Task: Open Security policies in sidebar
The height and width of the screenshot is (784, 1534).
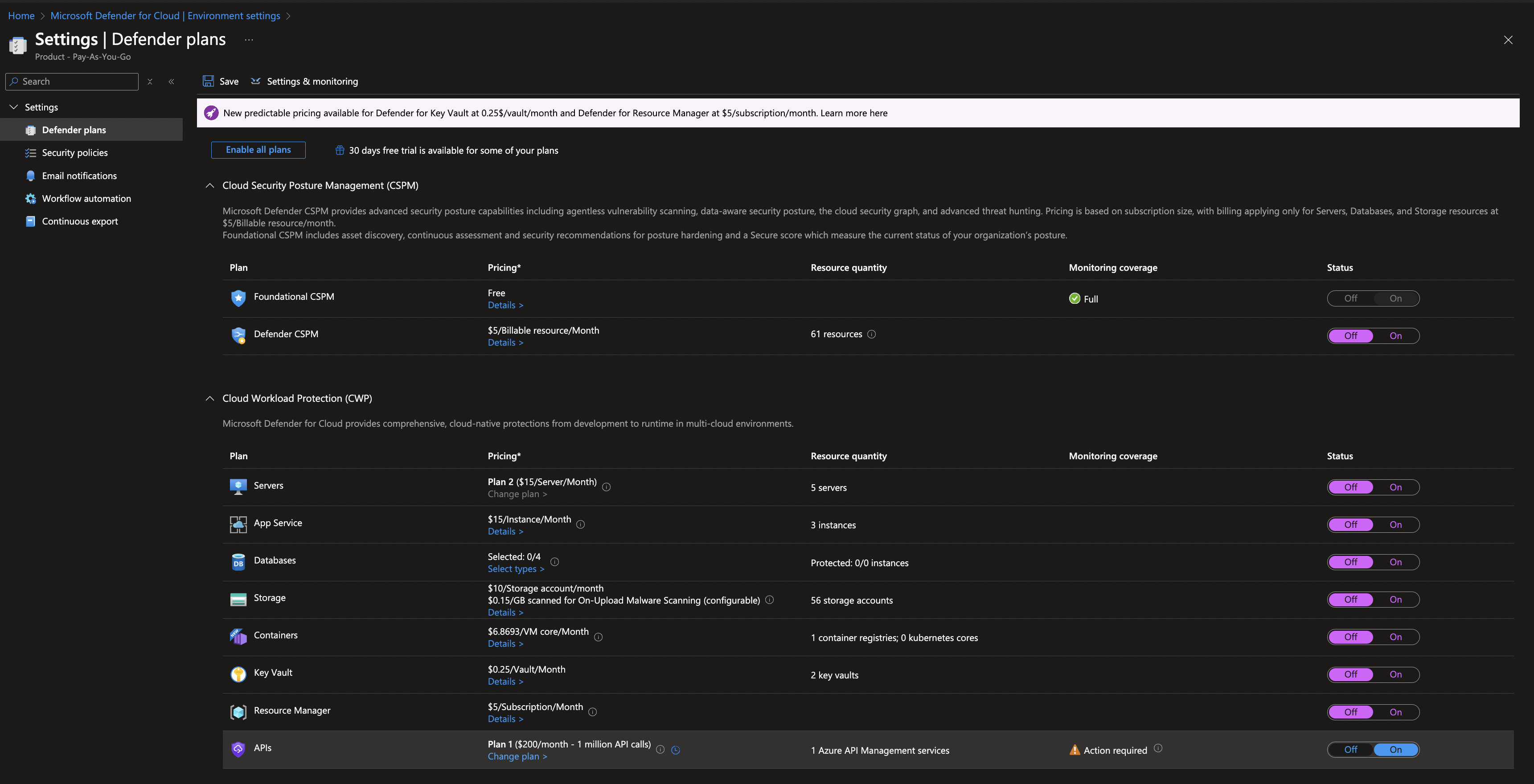Action: click(x=74, y=152)
